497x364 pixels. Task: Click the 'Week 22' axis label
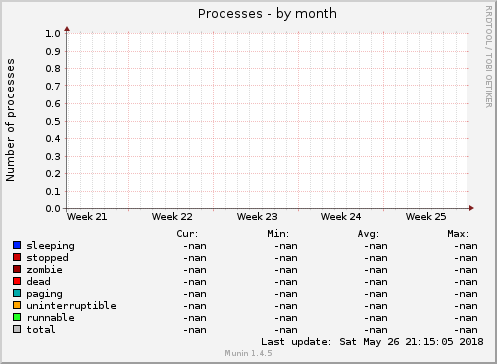click(x=172, y=217)
